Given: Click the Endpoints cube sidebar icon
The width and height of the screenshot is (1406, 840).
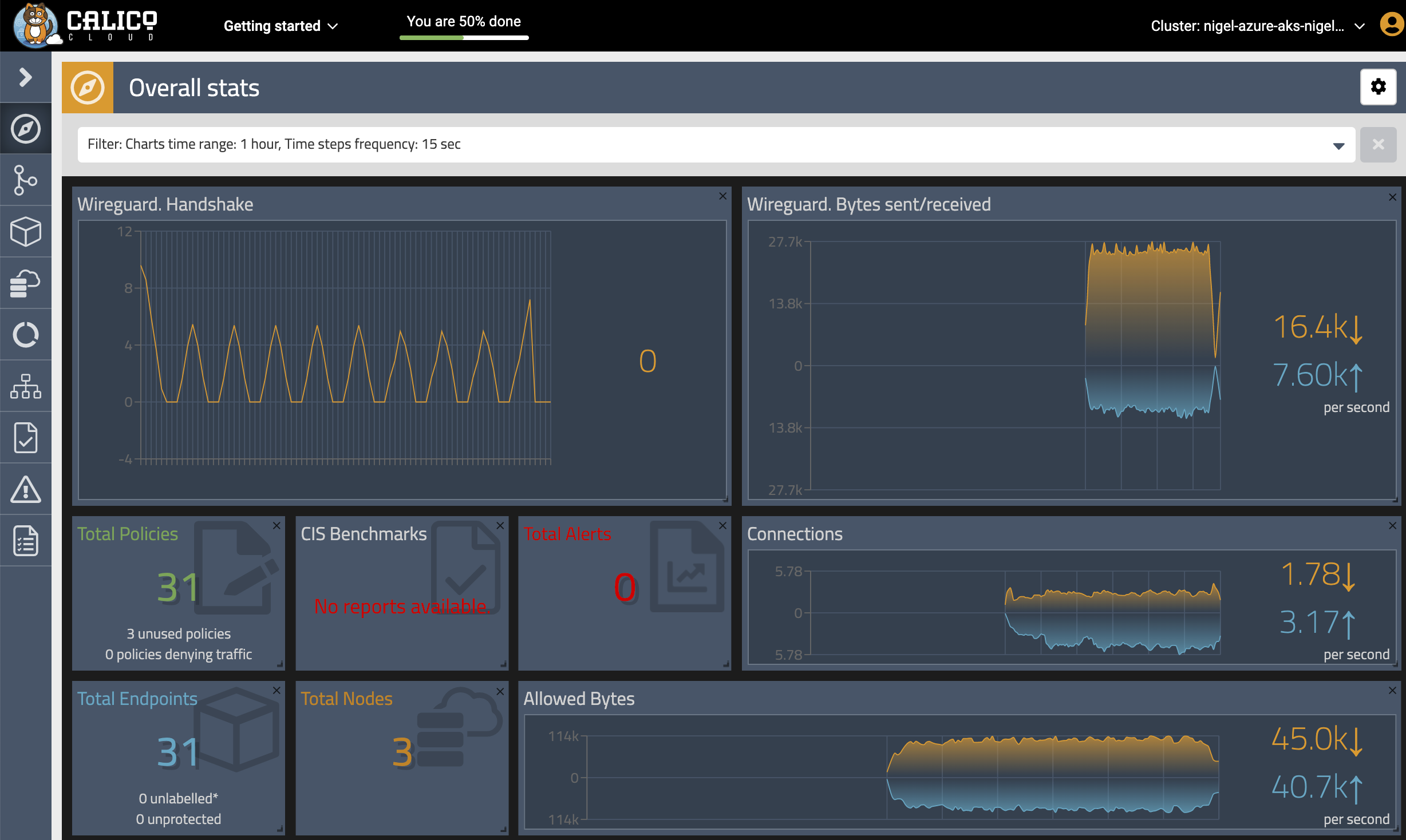Looking at the screenshot, I should pos(25,232).
